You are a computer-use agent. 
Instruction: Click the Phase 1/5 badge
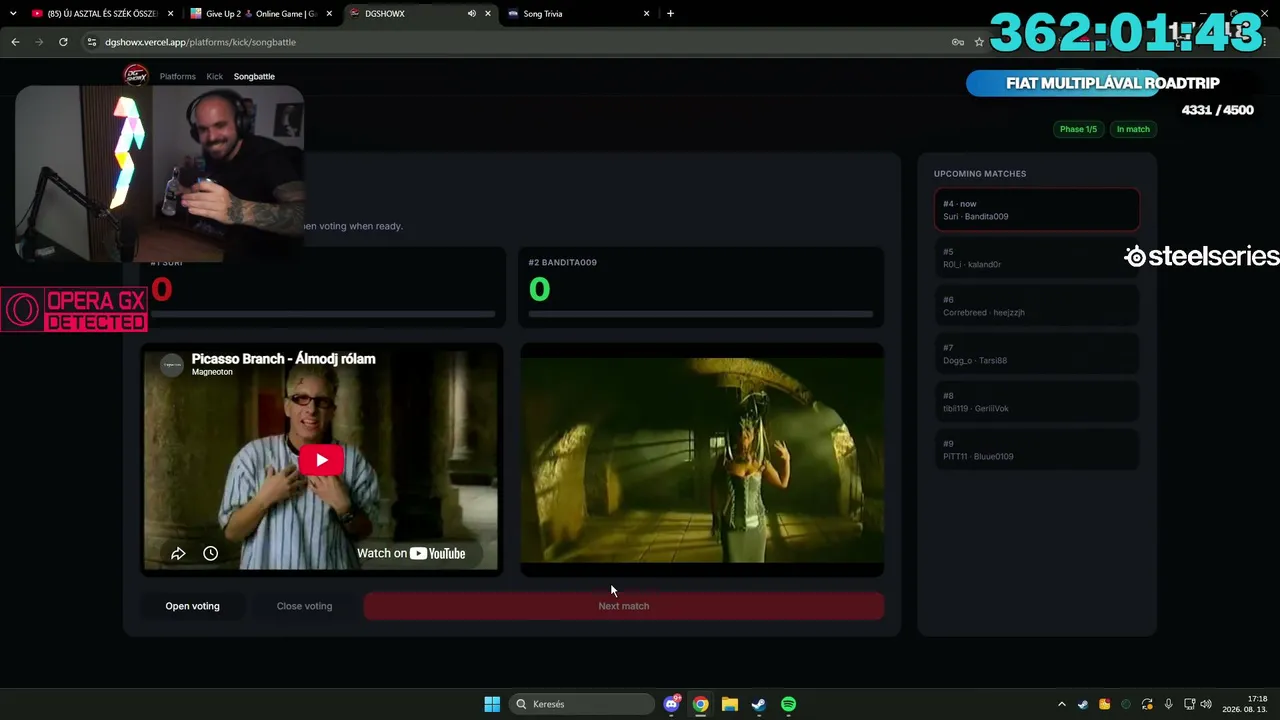(x=1078, y=129)
